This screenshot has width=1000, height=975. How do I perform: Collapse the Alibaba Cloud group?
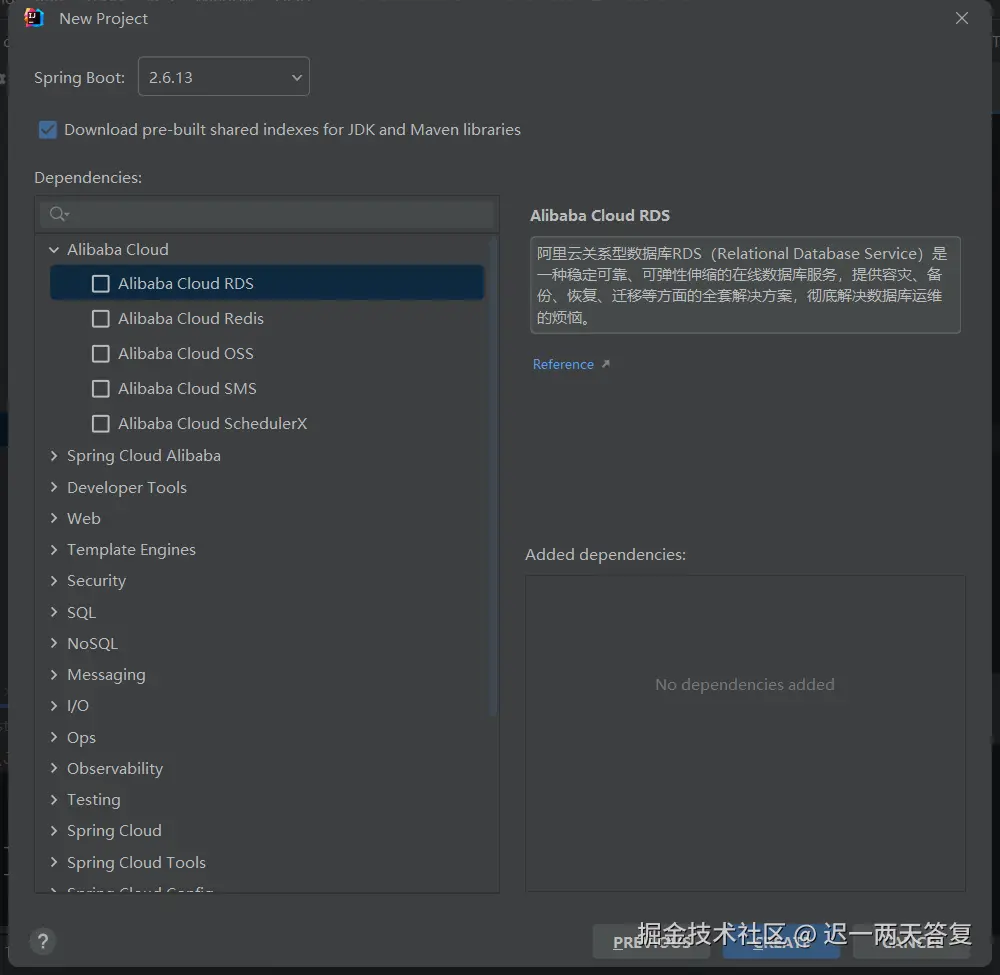point(54,250)
